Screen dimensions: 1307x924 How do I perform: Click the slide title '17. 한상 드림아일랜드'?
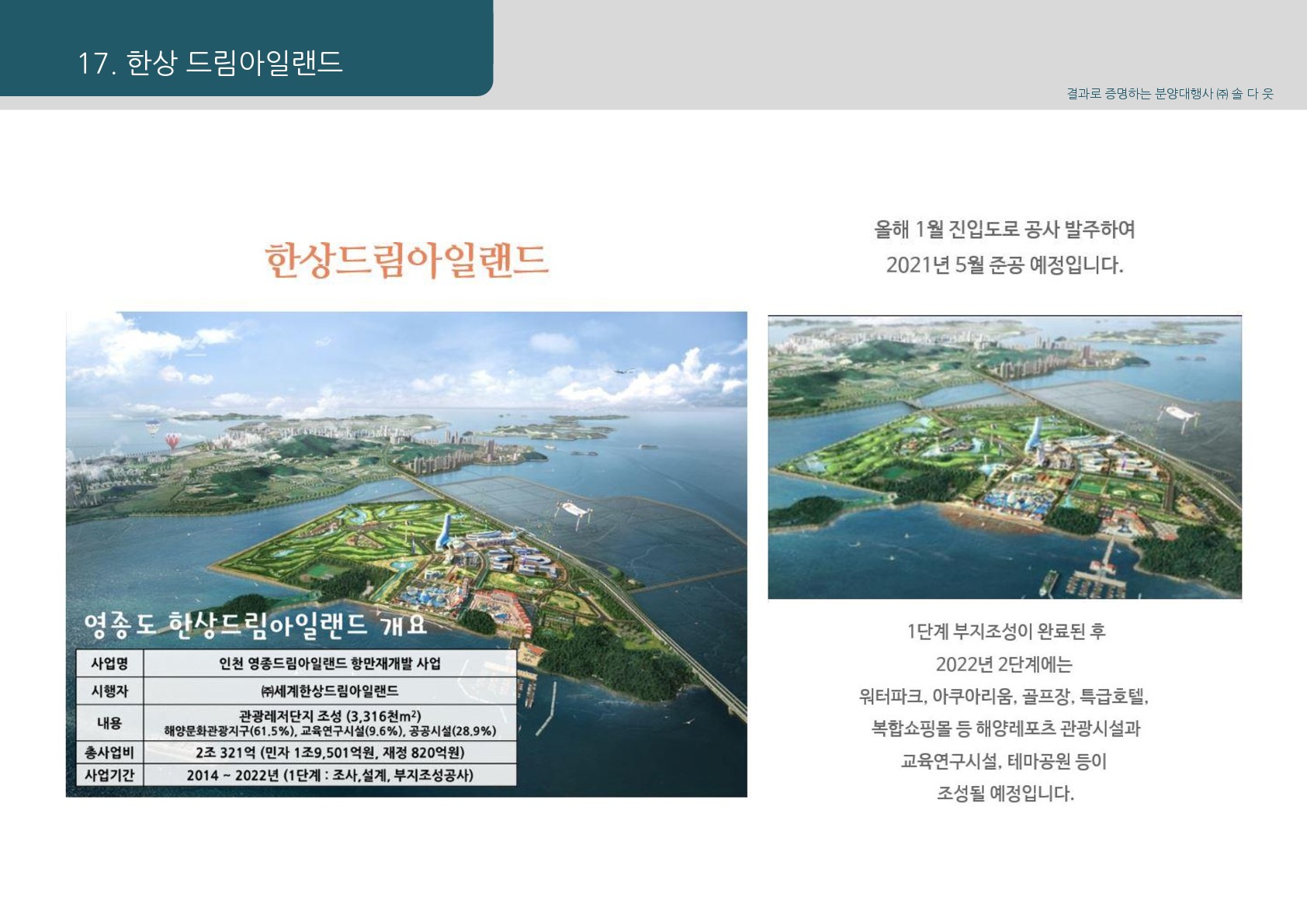point(210,63)
